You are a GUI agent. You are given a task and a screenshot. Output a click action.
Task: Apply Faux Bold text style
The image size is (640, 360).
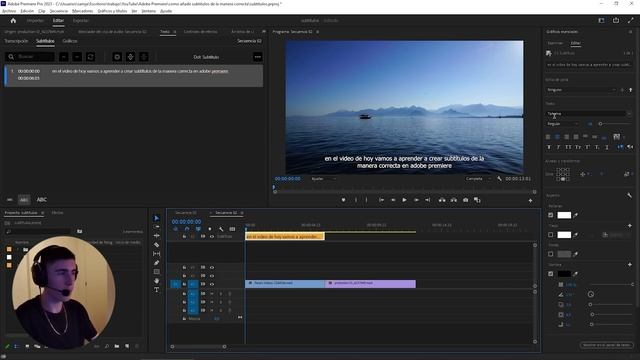click(x=549, y=147)
